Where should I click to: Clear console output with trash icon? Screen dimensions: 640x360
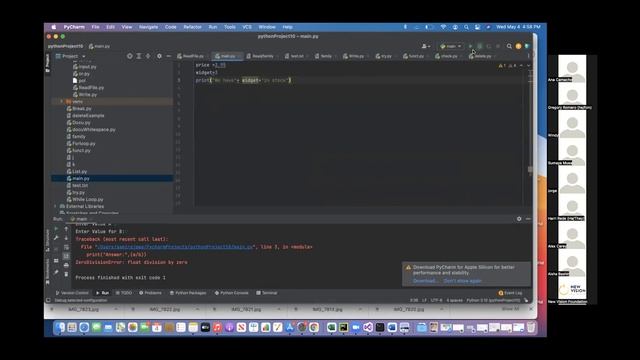(66, 274)
